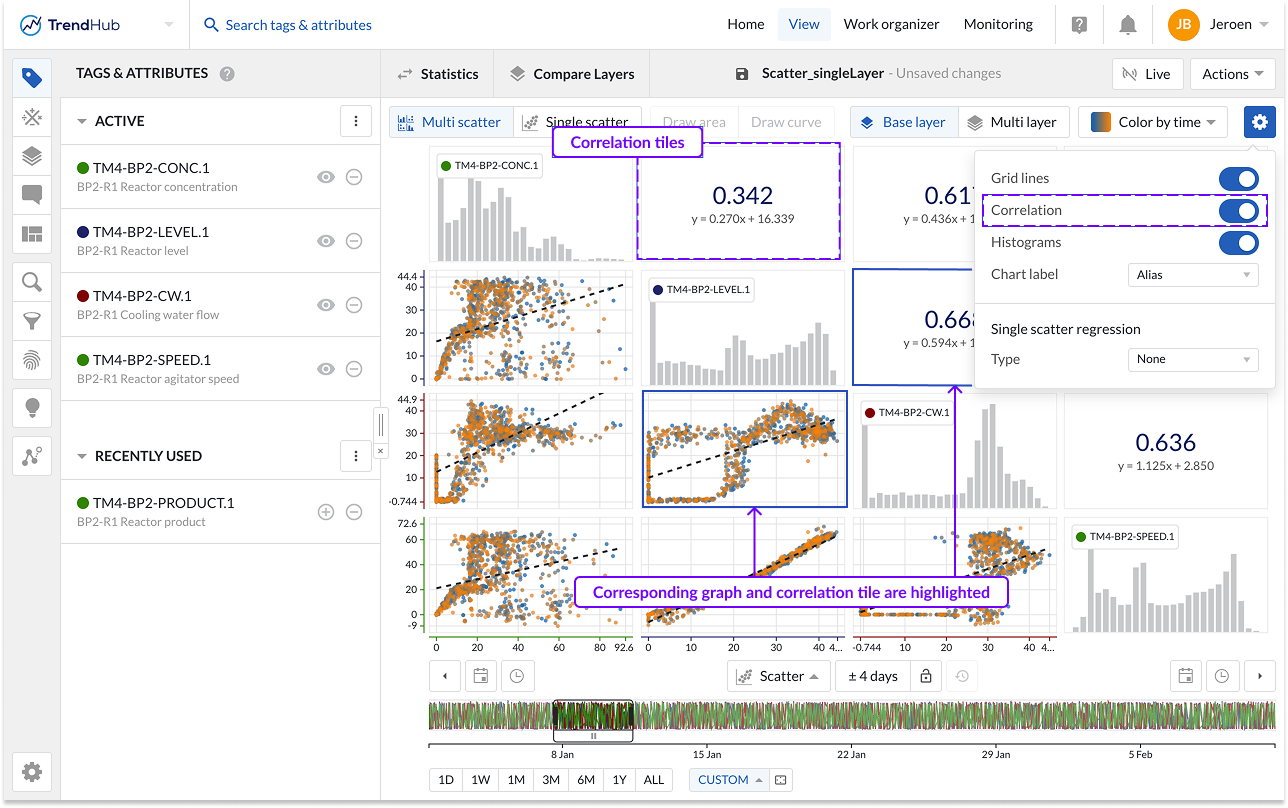Hide the TM4-BP2-CONC.1 tag with eye icon
The image size is (1288, 808).
point(325,177)
